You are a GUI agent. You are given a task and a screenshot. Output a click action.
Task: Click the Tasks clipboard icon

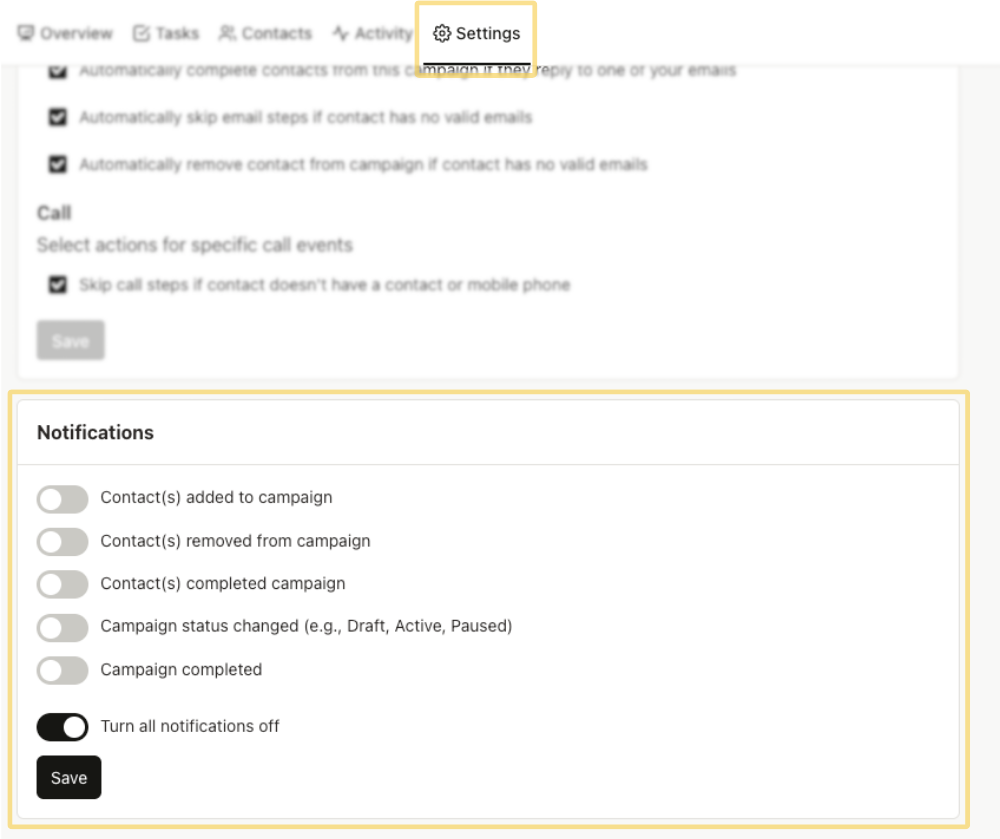(x=142, y=33)
